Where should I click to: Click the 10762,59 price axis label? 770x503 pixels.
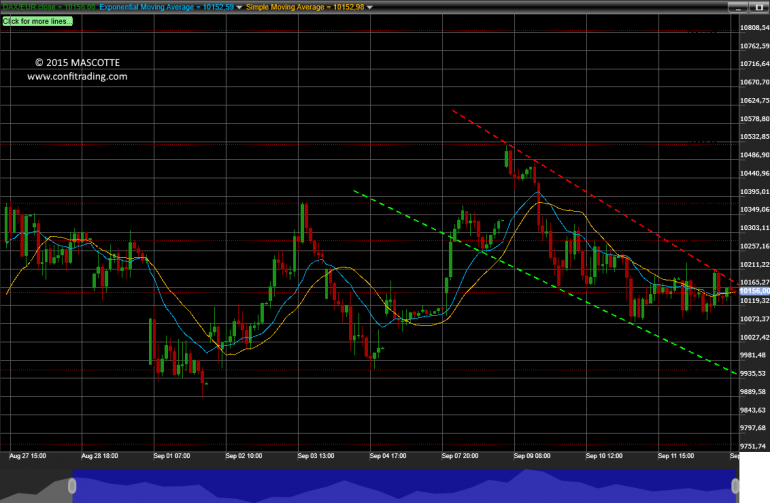(755, 46)
